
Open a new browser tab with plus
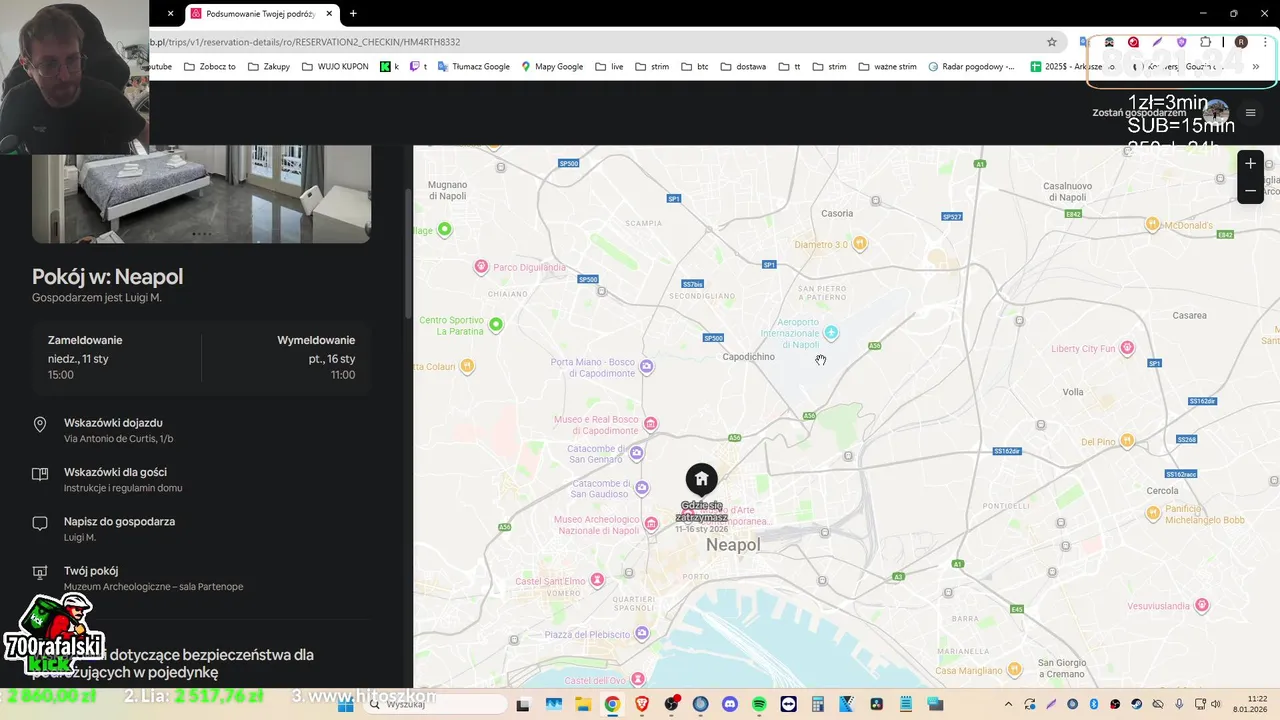coord(353,14)
